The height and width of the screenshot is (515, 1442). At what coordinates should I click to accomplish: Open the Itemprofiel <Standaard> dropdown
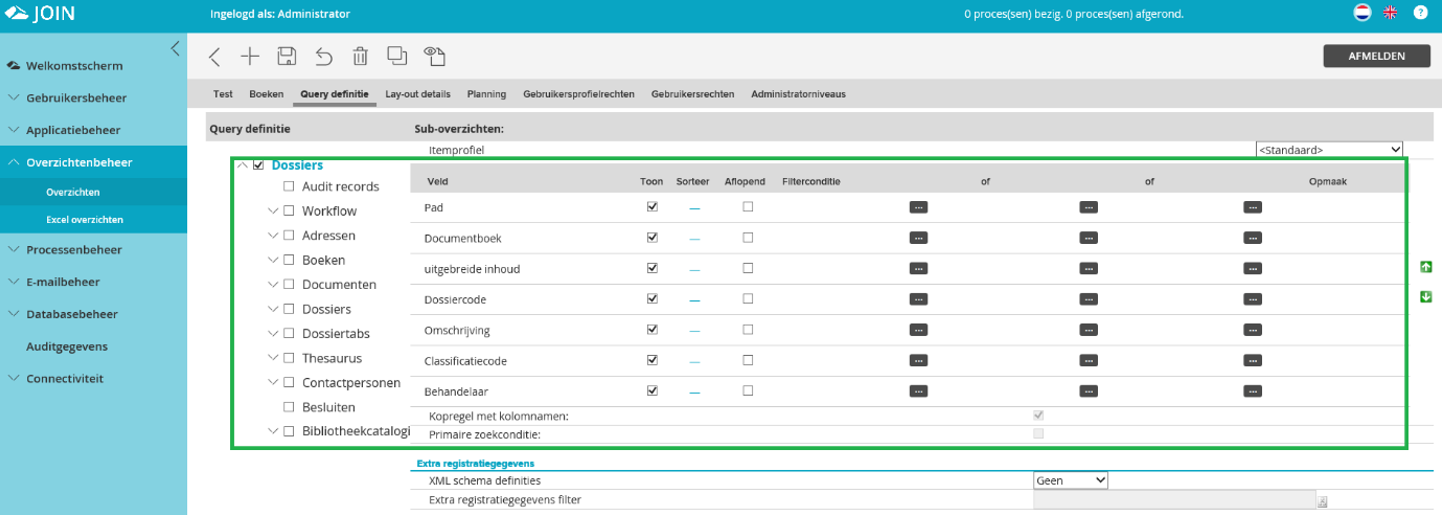coord(1329,150)
